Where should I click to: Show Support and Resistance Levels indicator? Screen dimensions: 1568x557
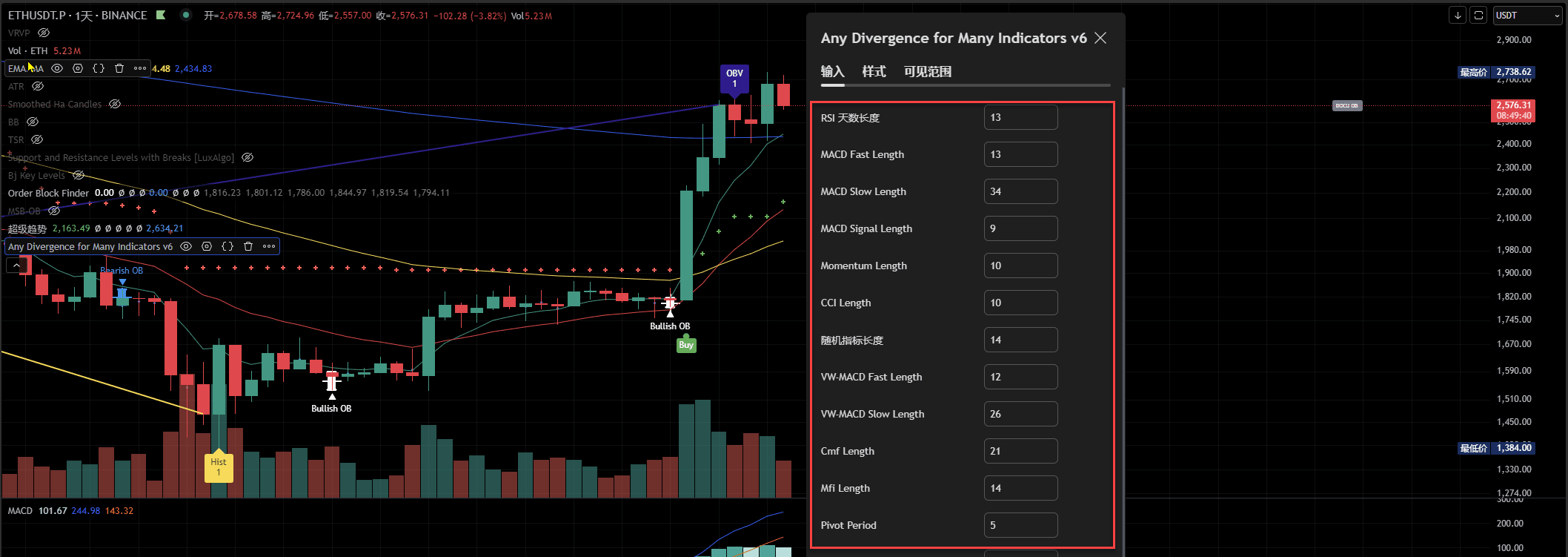coord(248,157)
